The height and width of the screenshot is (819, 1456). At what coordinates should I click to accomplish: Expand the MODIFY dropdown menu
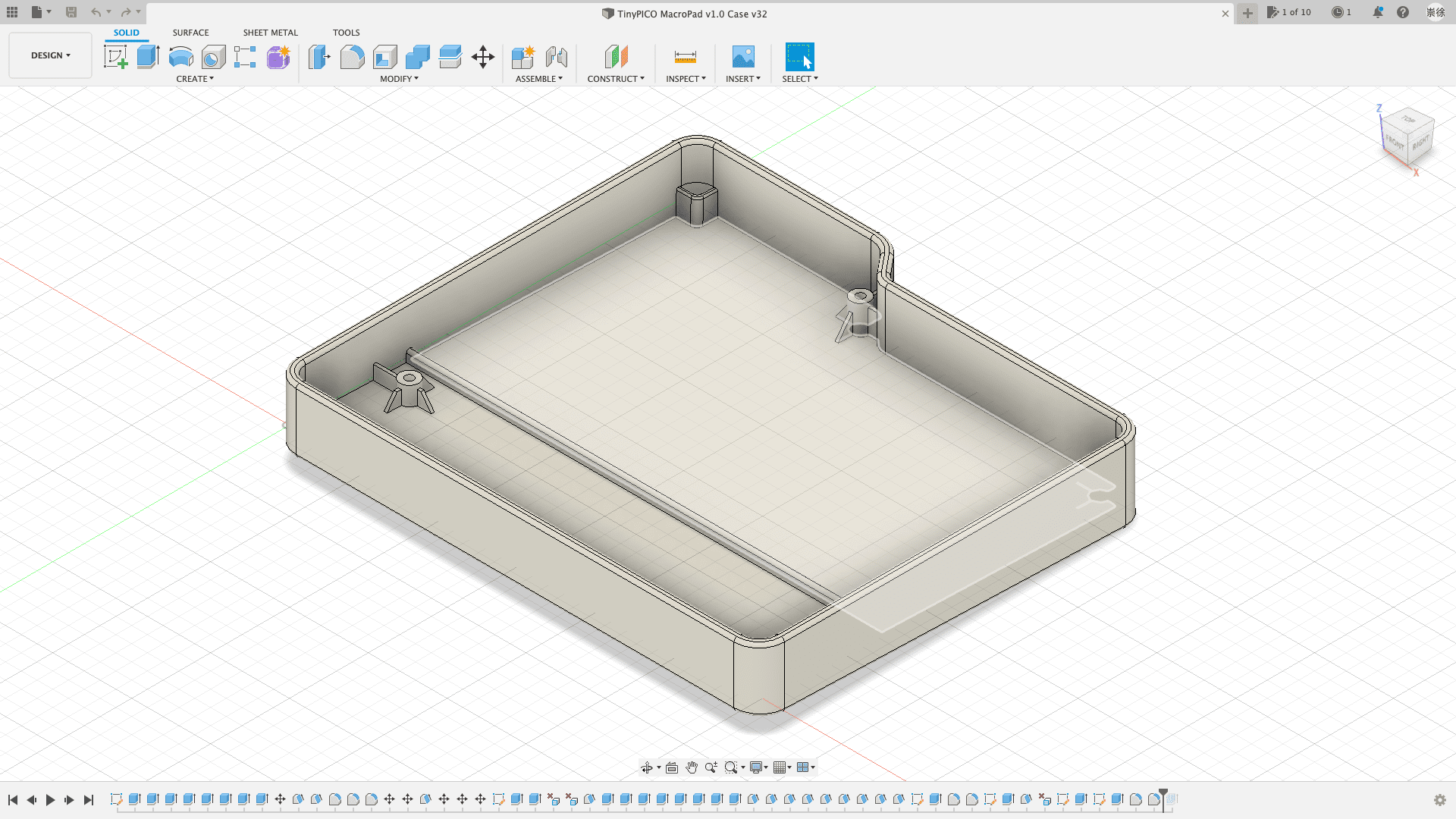tap(399, 78)
